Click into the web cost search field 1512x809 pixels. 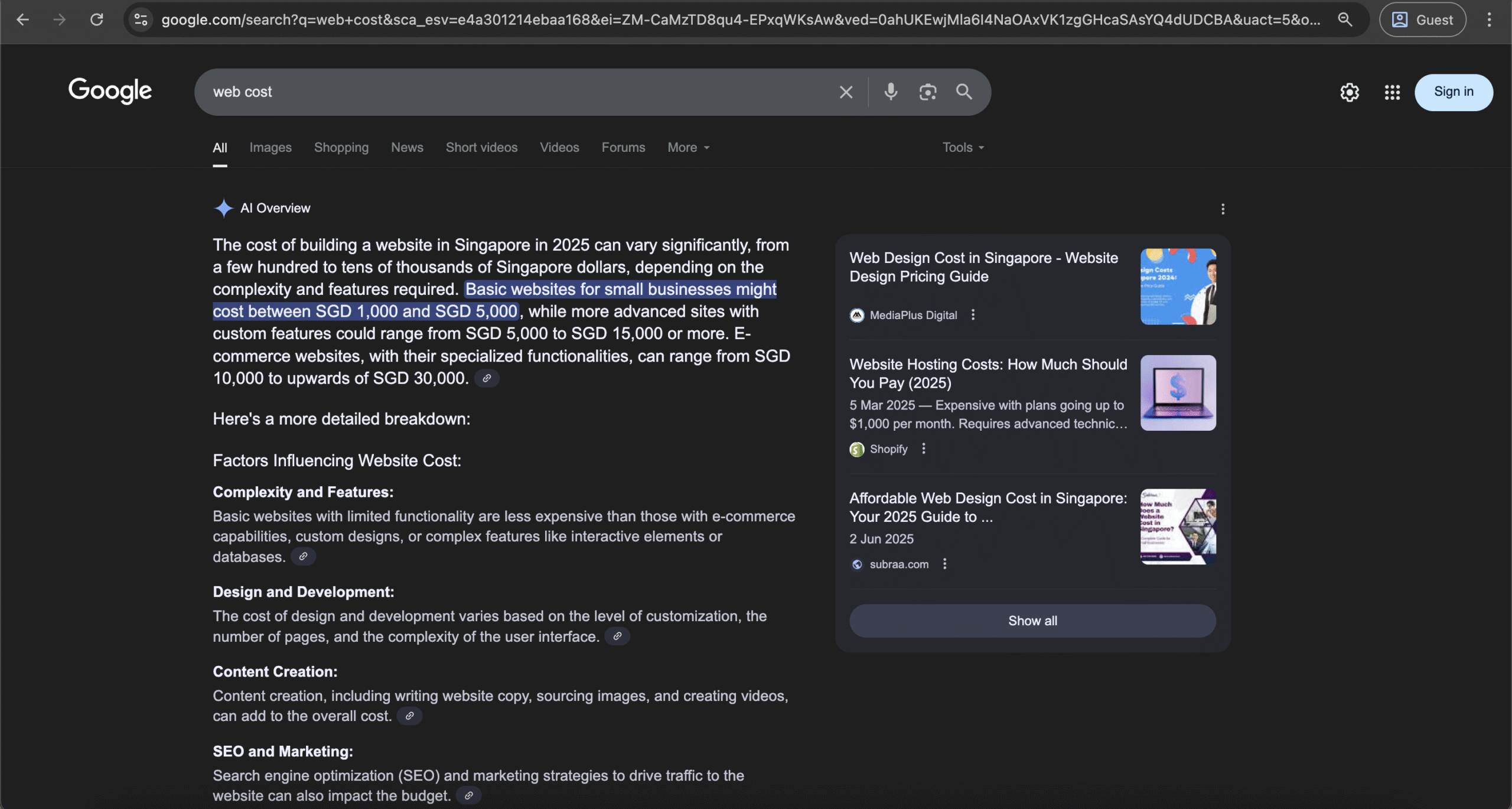pyautogui.click(x=520, y=92)
